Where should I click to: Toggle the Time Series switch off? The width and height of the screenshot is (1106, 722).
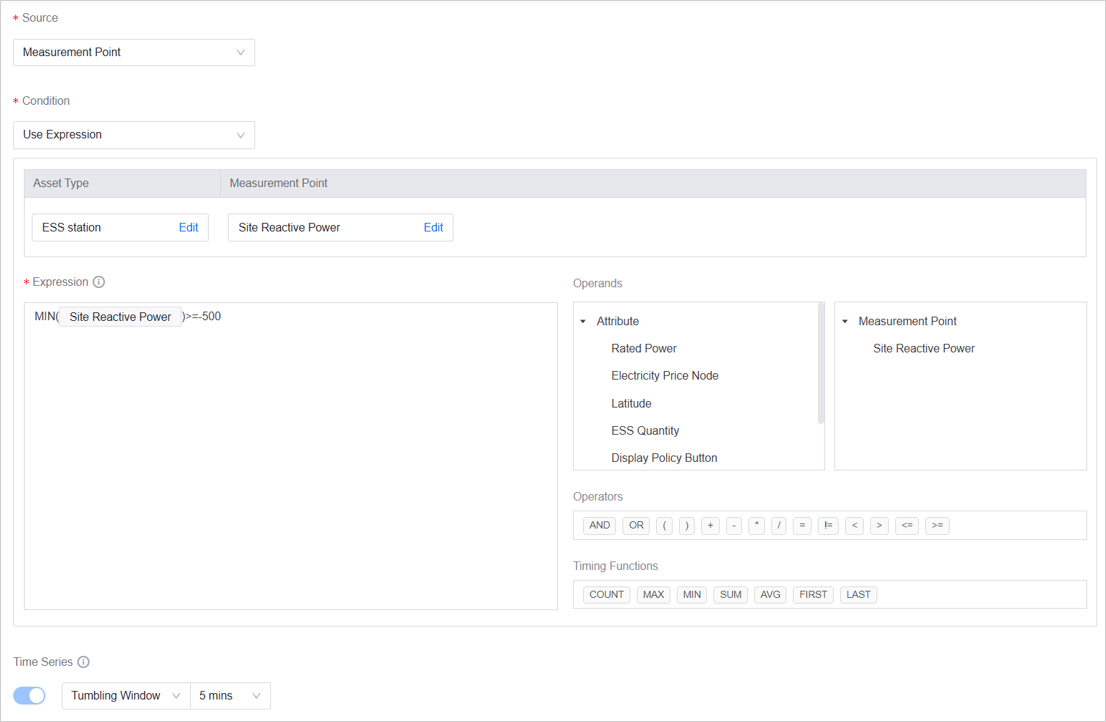30,696
